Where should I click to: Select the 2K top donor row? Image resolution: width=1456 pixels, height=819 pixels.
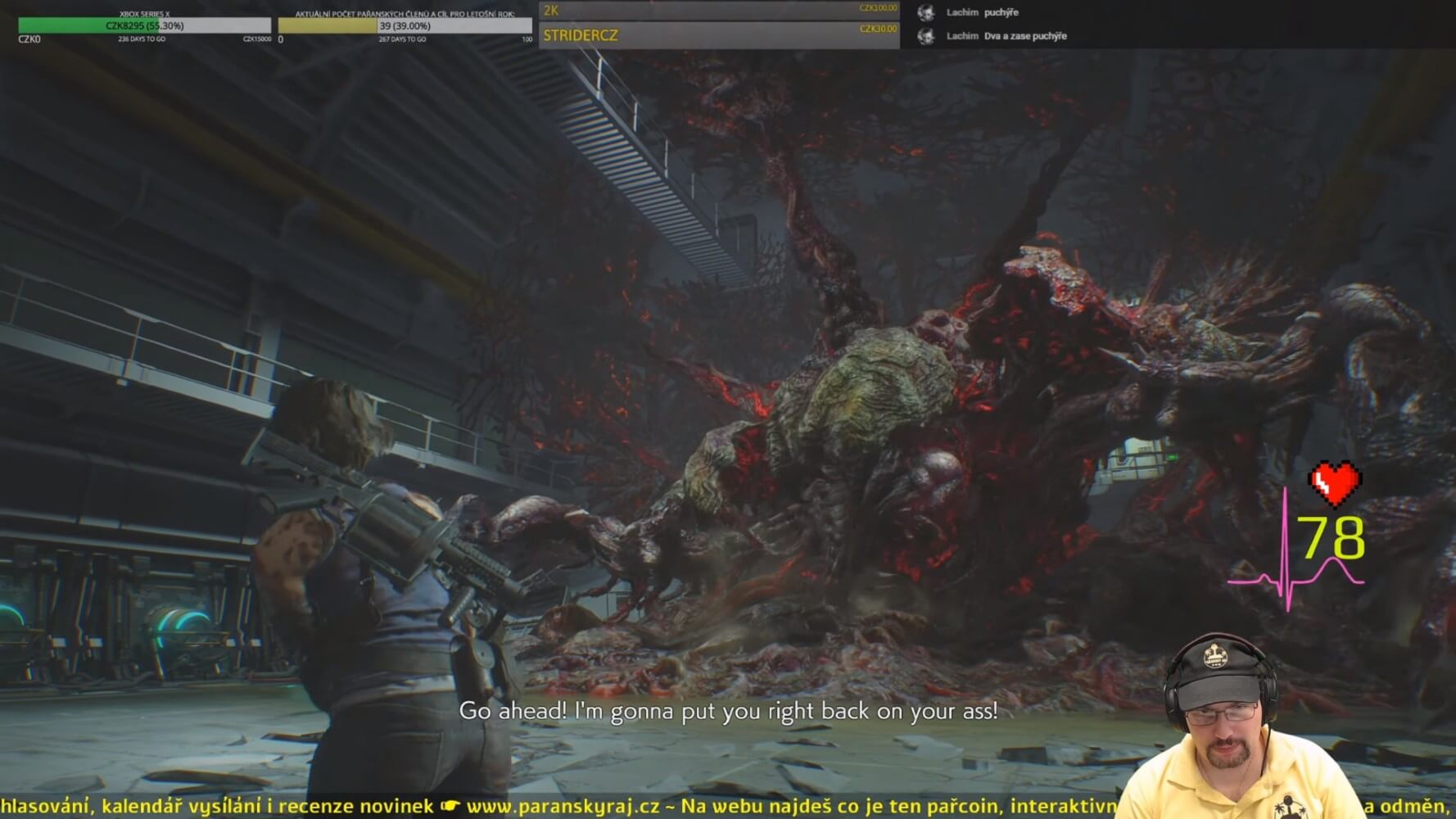pyautogui.click(x=718, y=11)
